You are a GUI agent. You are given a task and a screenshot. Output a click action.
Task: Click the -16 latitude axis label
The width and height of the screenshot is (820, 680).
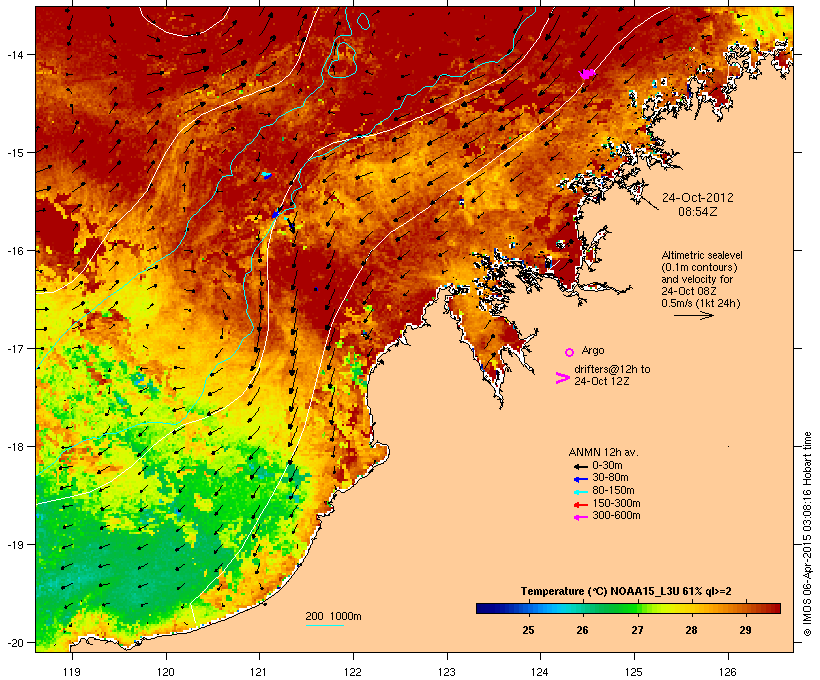tap(15, 251)
